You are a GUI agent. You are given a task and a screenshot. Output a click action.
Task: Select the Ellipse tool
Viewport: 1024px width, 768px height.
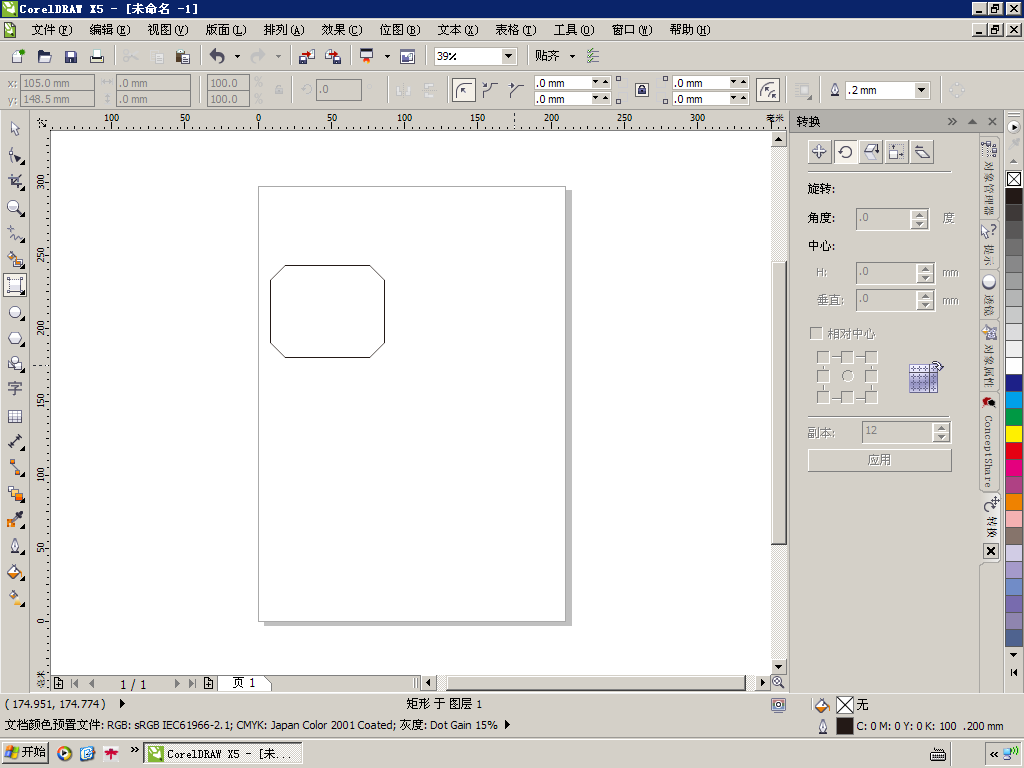pos(15,312)
